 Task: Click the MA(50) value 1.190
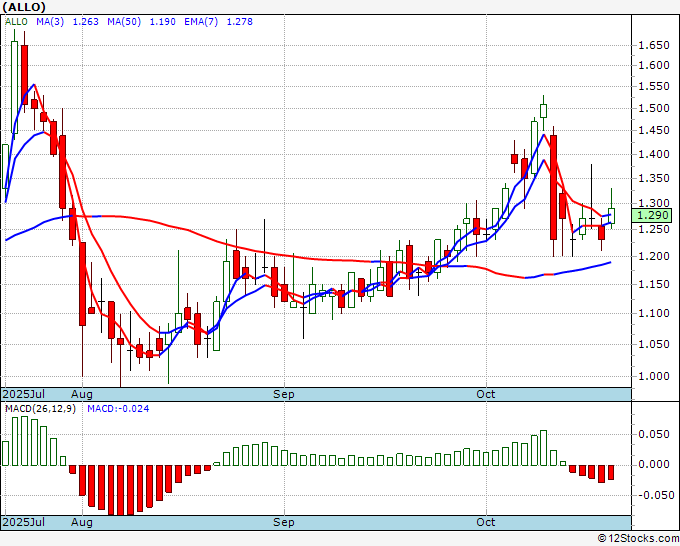click(x=163, y=22)
